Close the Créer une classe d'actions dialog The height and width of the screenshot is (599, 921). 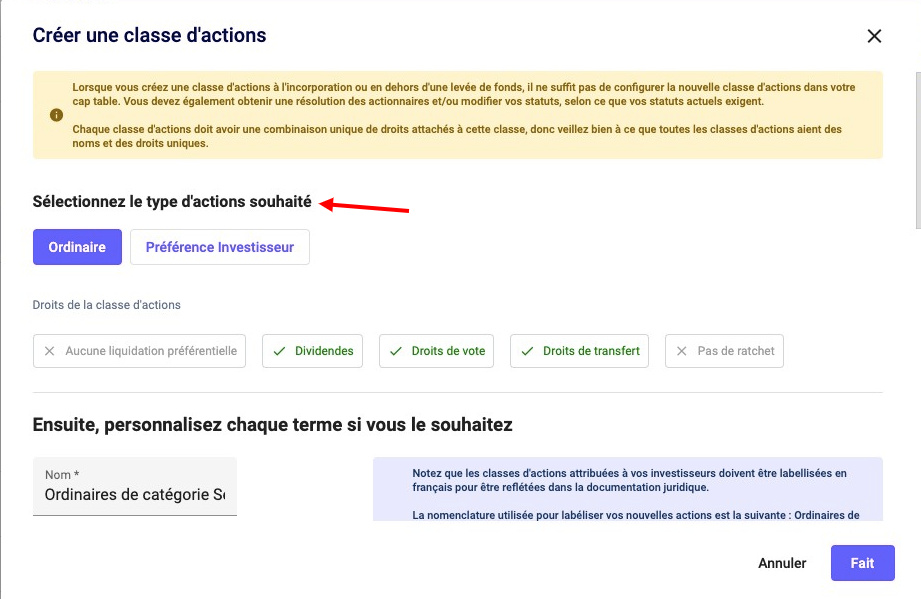pos(874,36)
